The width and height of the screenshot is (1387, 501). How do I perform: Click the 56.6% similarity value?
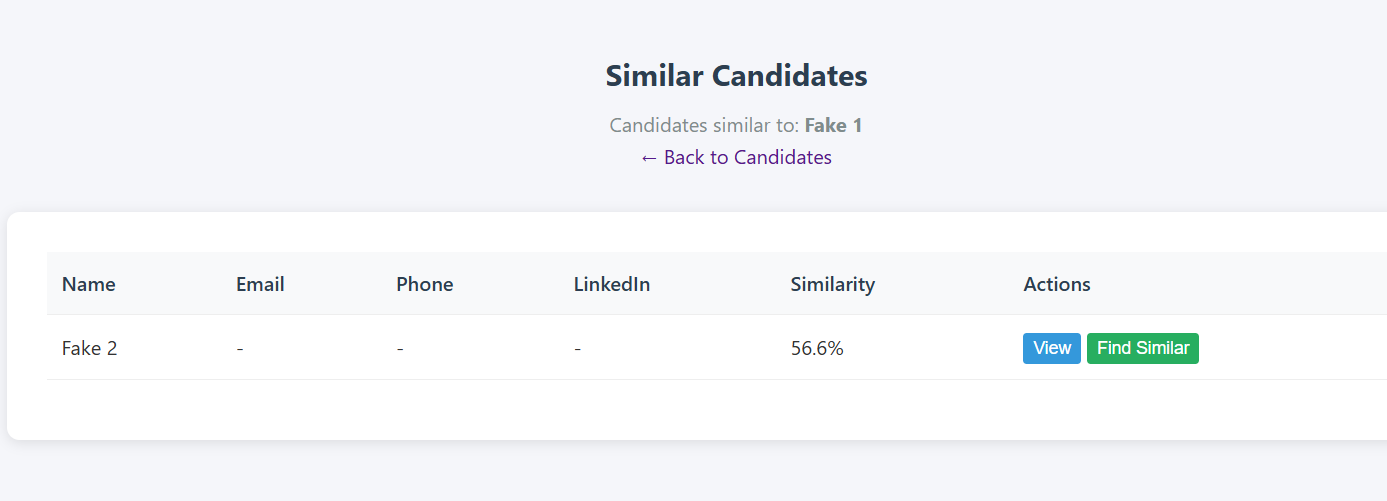817,348
